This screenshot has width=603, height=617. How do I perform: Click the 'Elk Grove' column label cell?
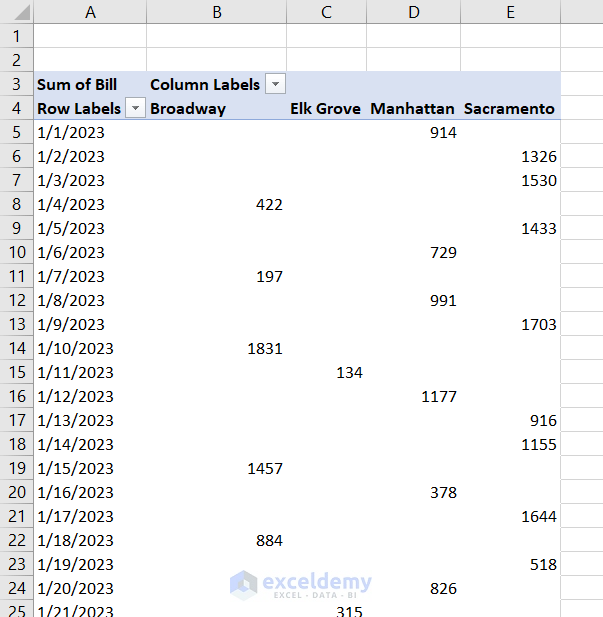pyautogui.click(x=326, y=108)
